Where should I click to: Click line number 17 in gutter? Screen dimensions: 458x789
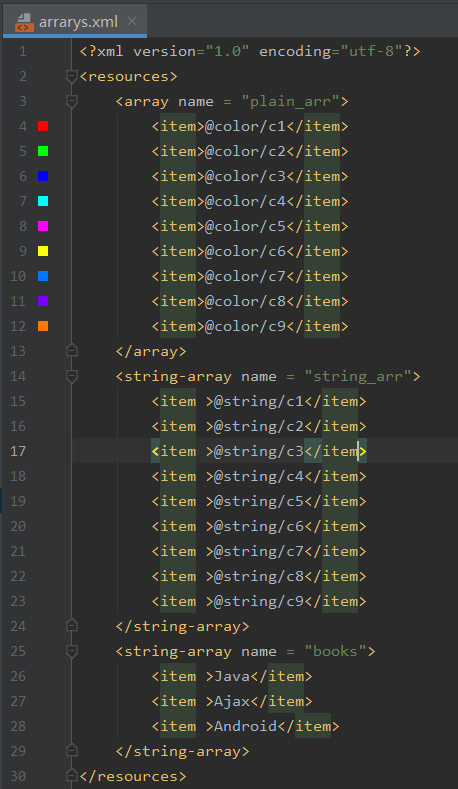pos(18,451)
